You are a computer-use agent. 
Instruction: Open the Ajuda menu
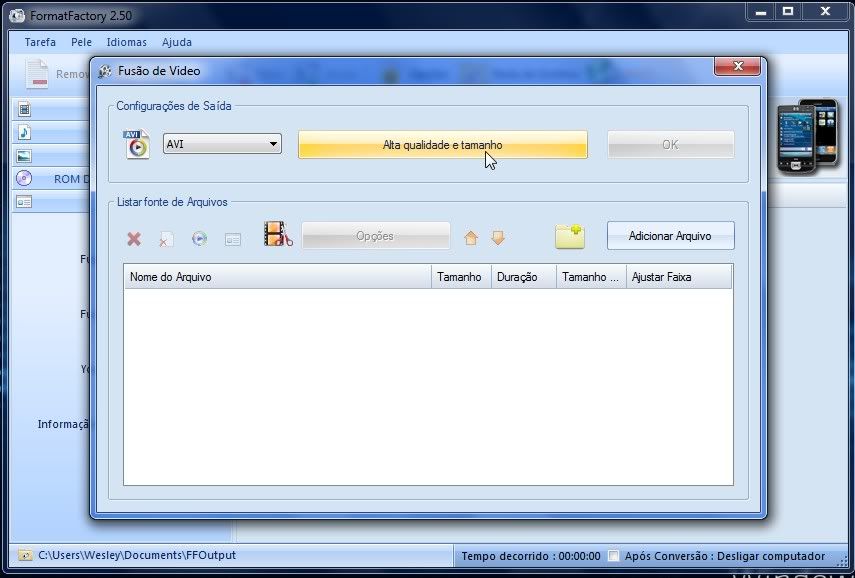(x=177, y=42)
